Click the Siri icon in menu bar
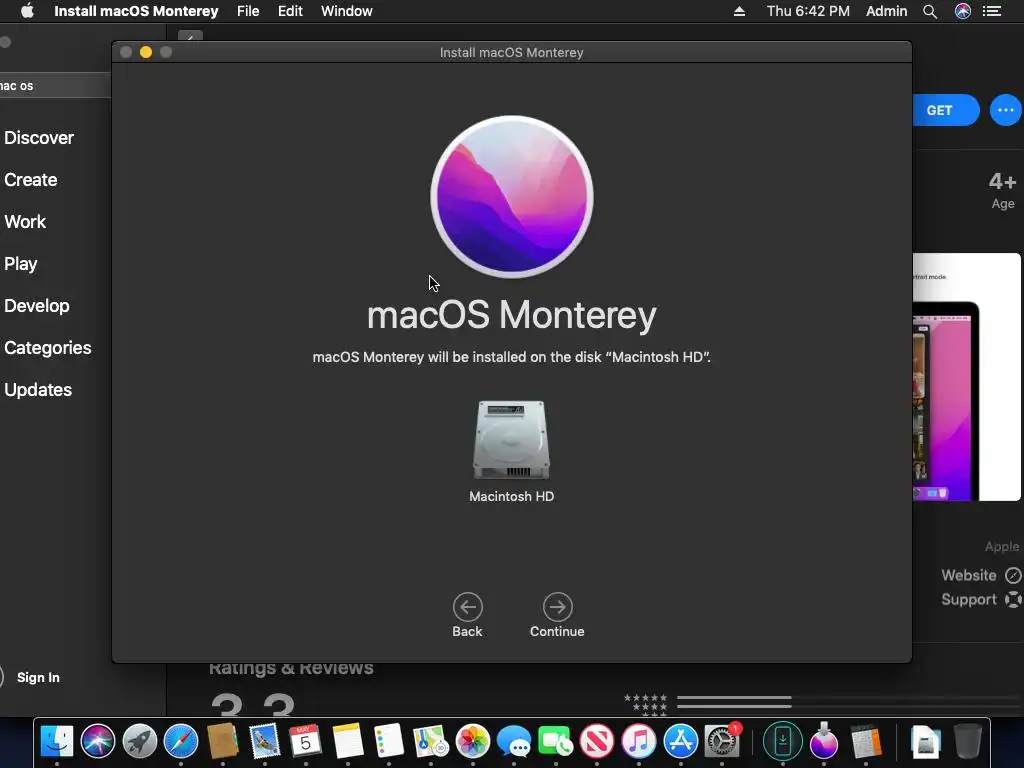The image size is (1024, 768). click(x=963, y=11)
